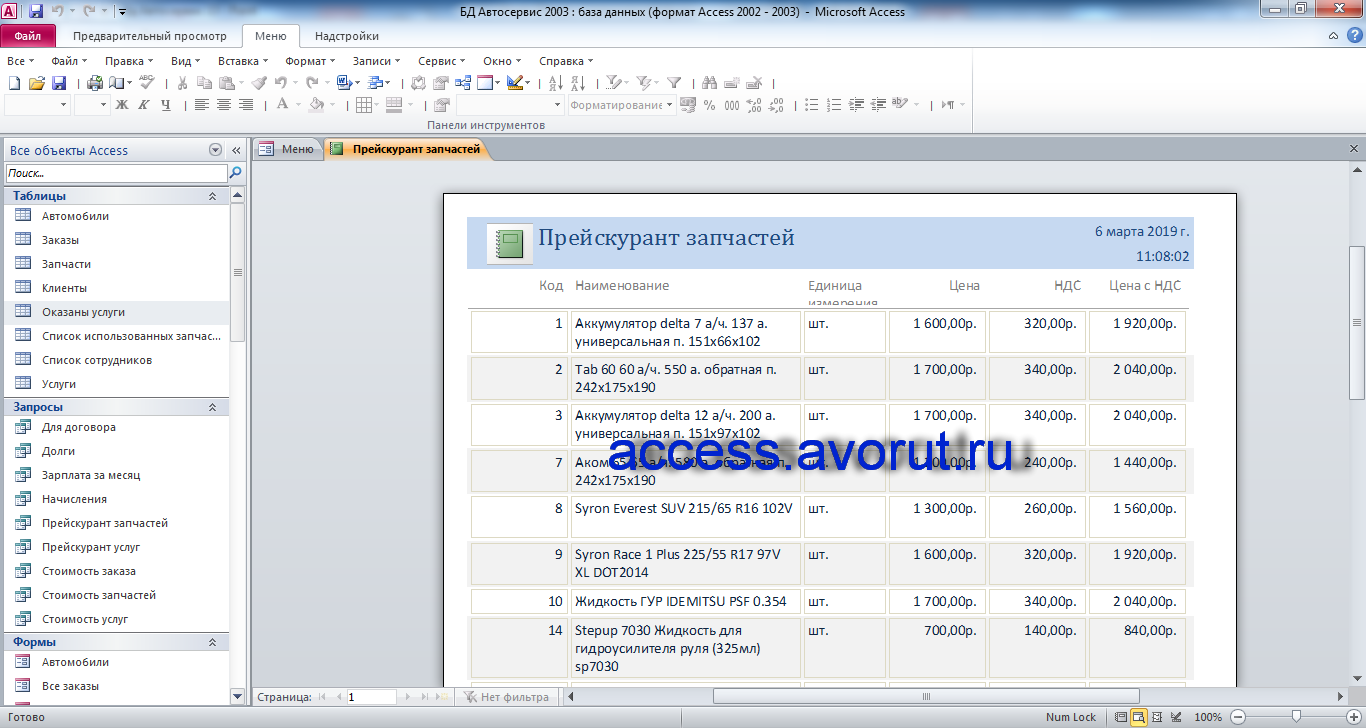
Task: Open the Все заказы form
Action: point(70,686)
